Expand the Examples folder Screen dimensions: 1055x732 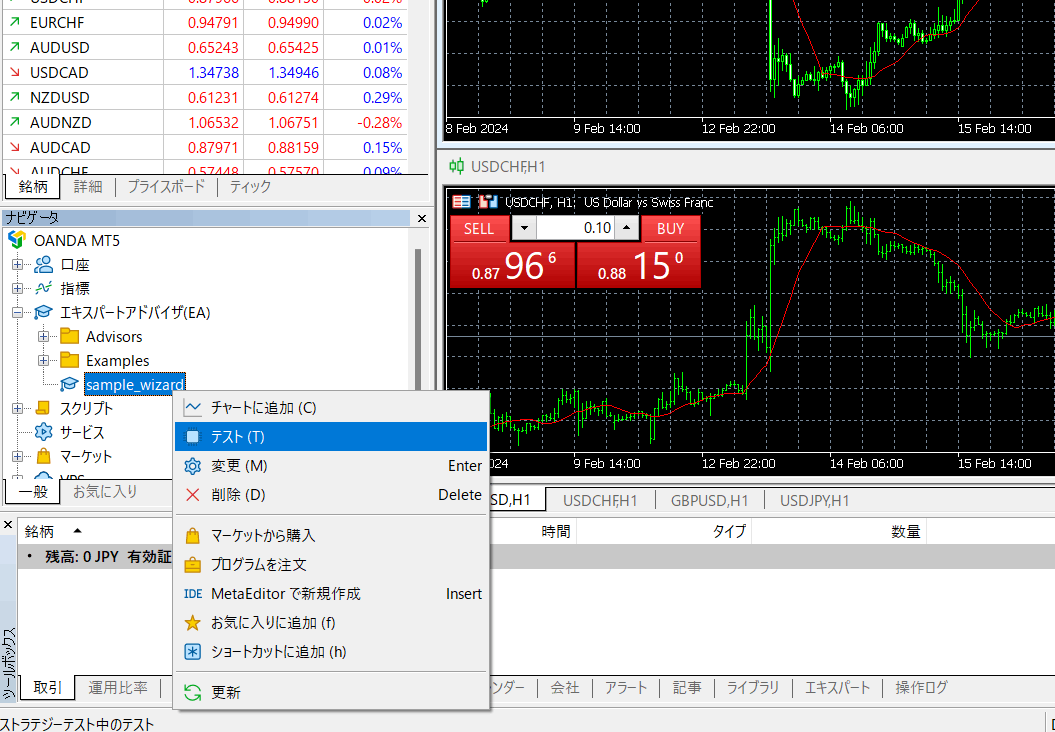(x=44, y=360)
